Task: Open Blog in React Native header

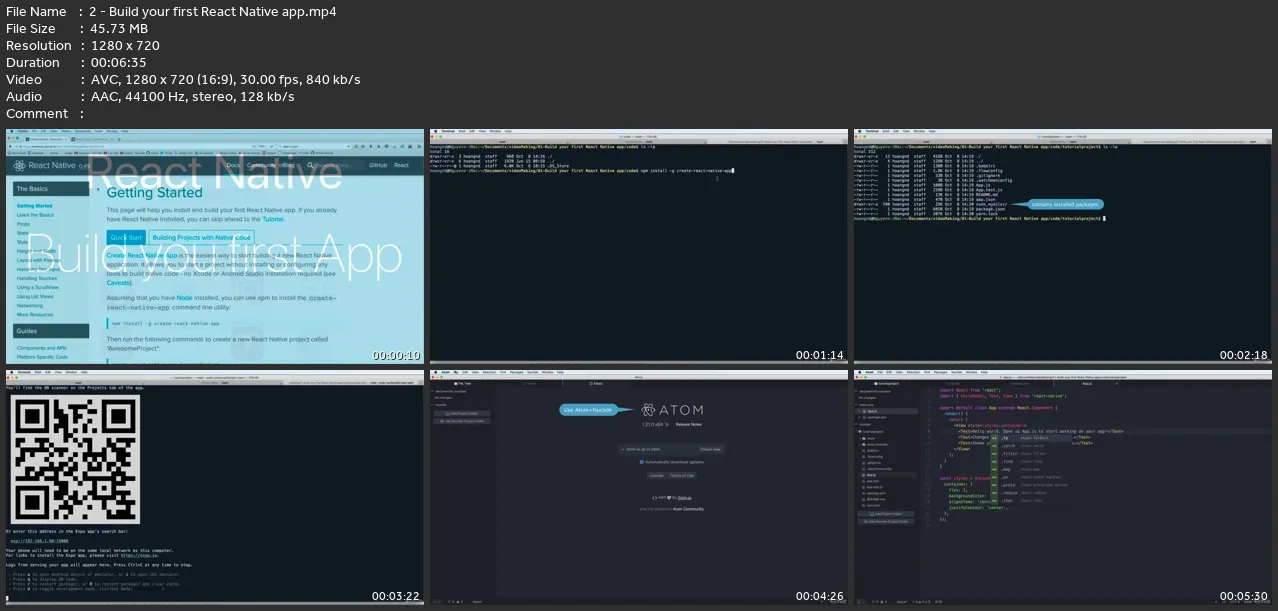Action: tap(289, 165)
